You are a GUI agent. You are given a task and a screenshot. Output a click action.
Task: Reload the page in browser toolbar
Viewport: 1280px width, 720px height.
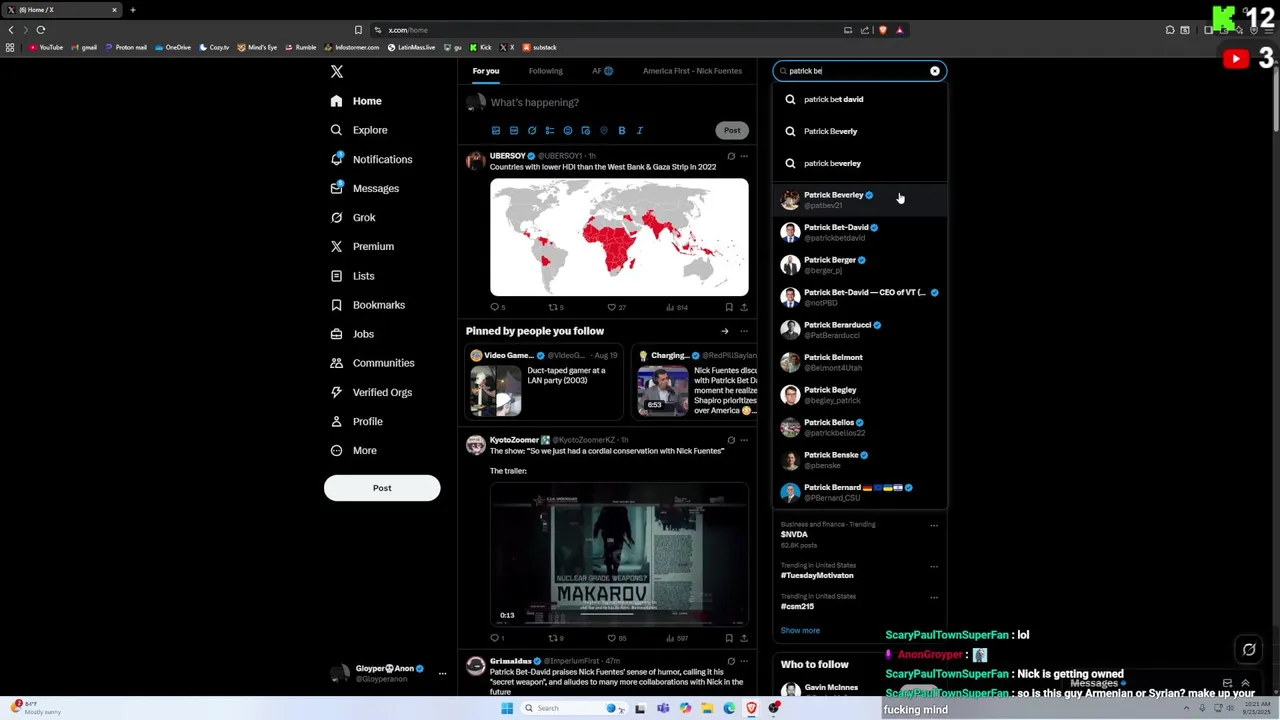[x=41, y=30]
